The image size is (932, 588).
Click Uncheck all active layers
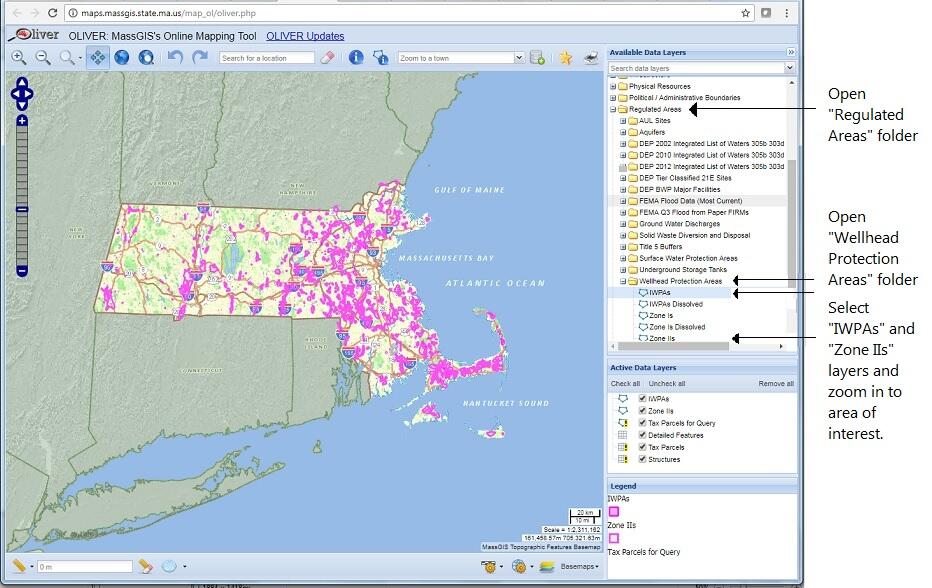[666, 383]
